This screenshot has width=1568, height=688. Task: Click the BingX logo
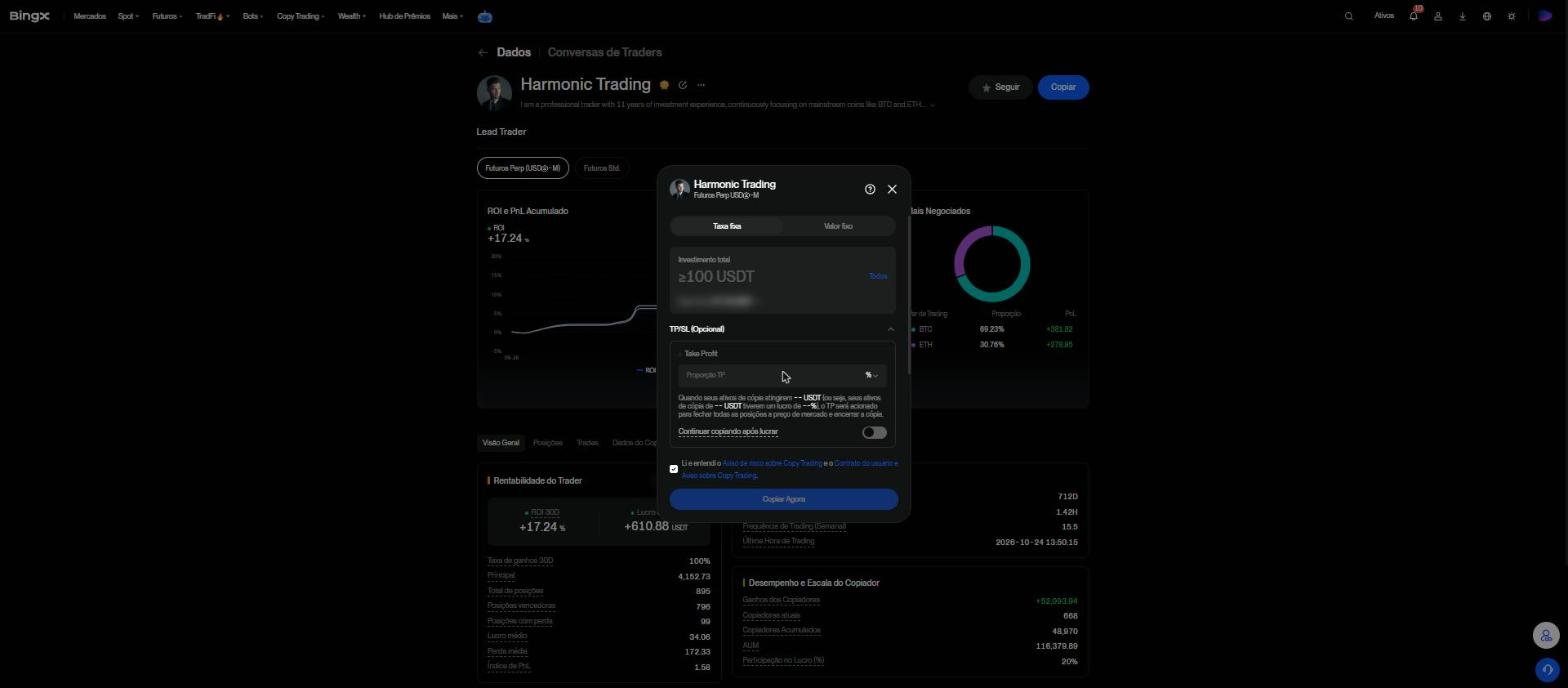(x=30, y=16)
